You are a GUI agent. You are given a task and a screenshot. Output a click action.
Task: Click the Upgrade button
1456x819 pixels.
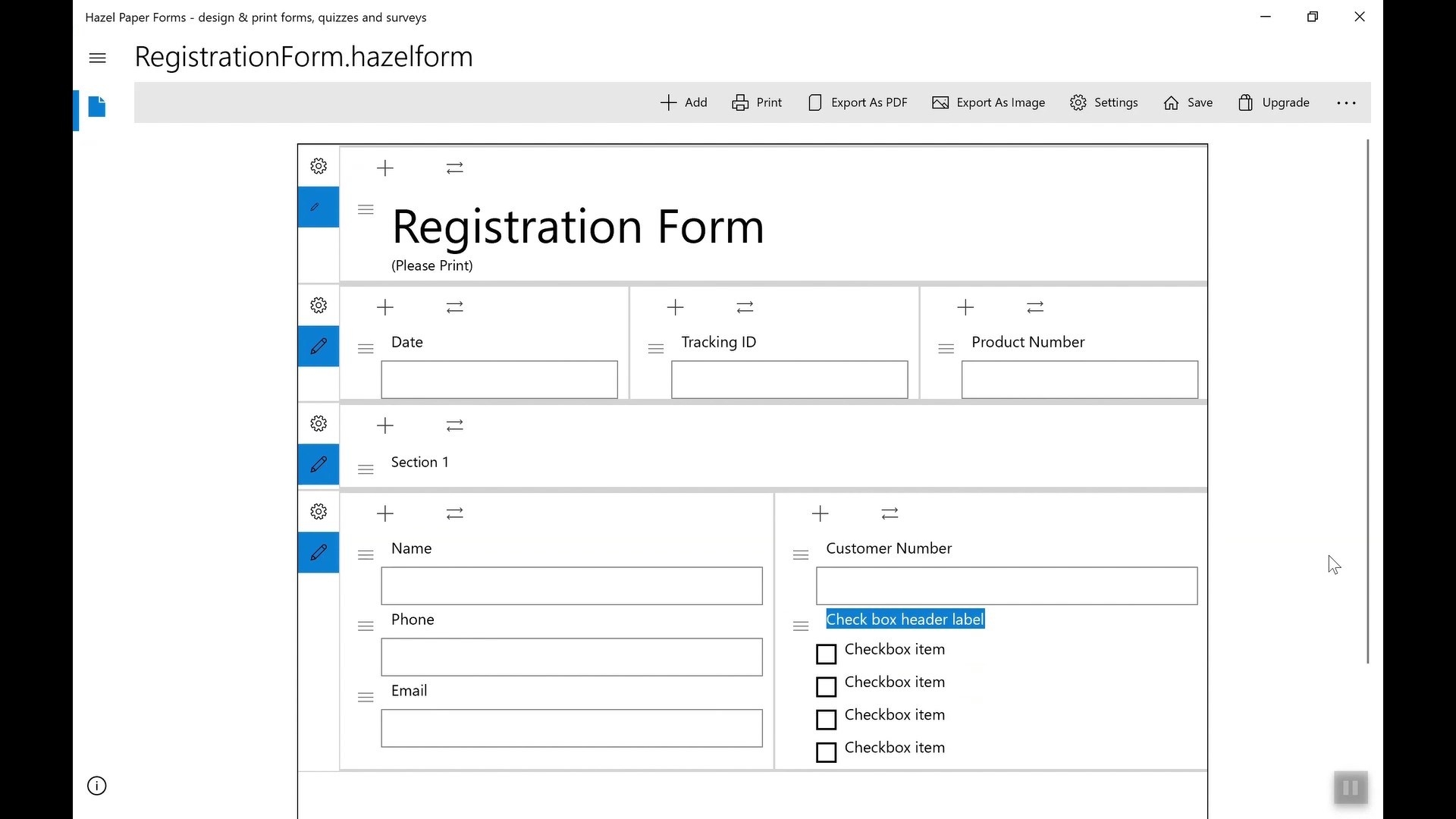click(x=1273, y=102)
